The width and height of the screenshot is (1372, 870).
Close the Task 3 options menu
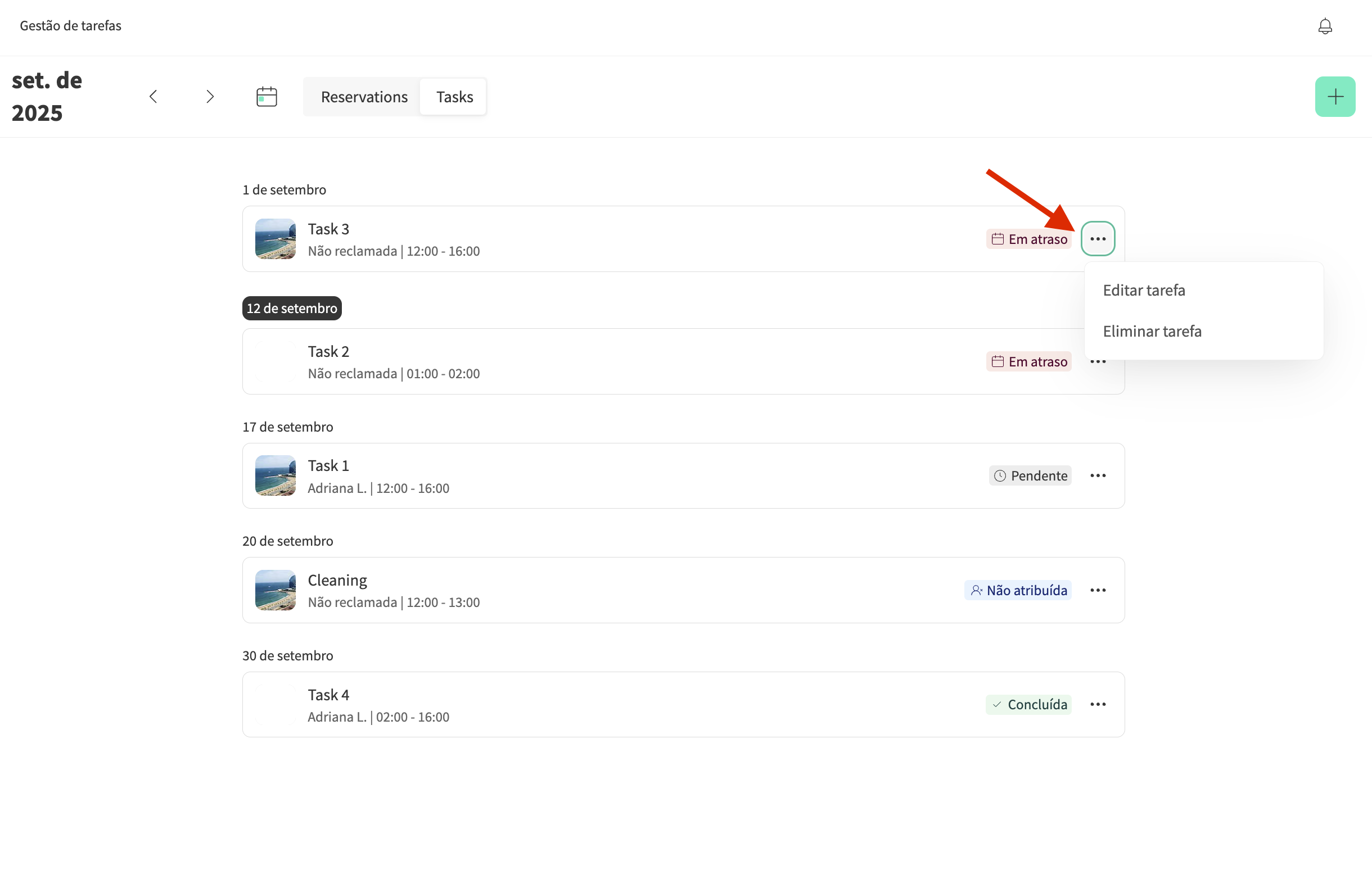click(1098, 239)
